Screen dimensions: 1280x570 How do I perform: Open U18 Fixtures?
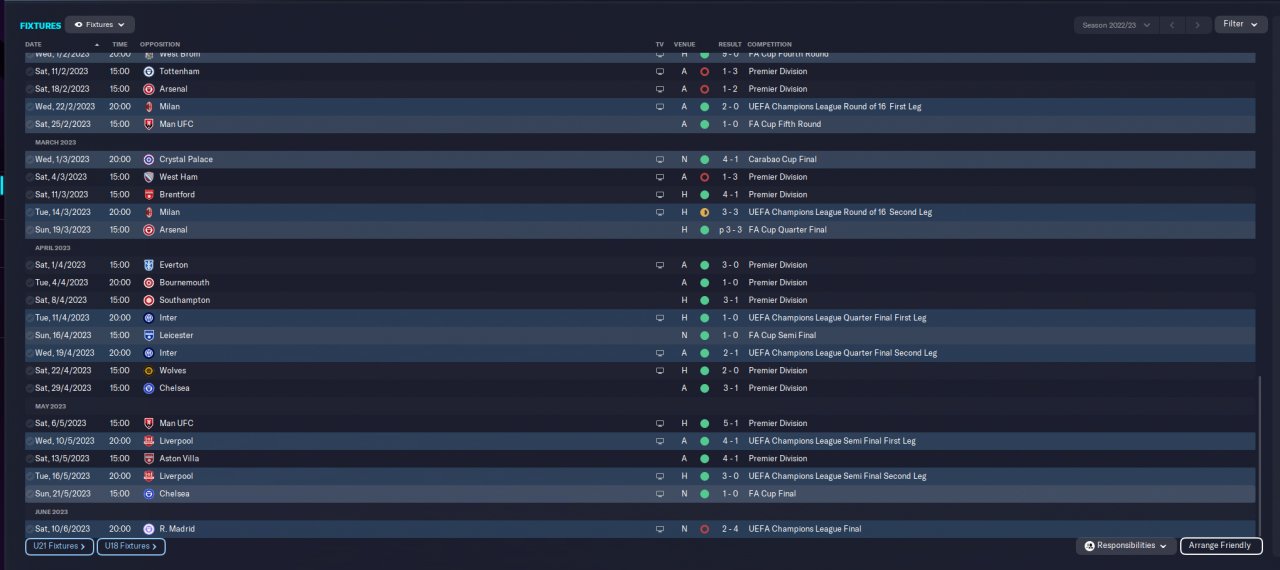pyautogui.click(x=131, y=546)
